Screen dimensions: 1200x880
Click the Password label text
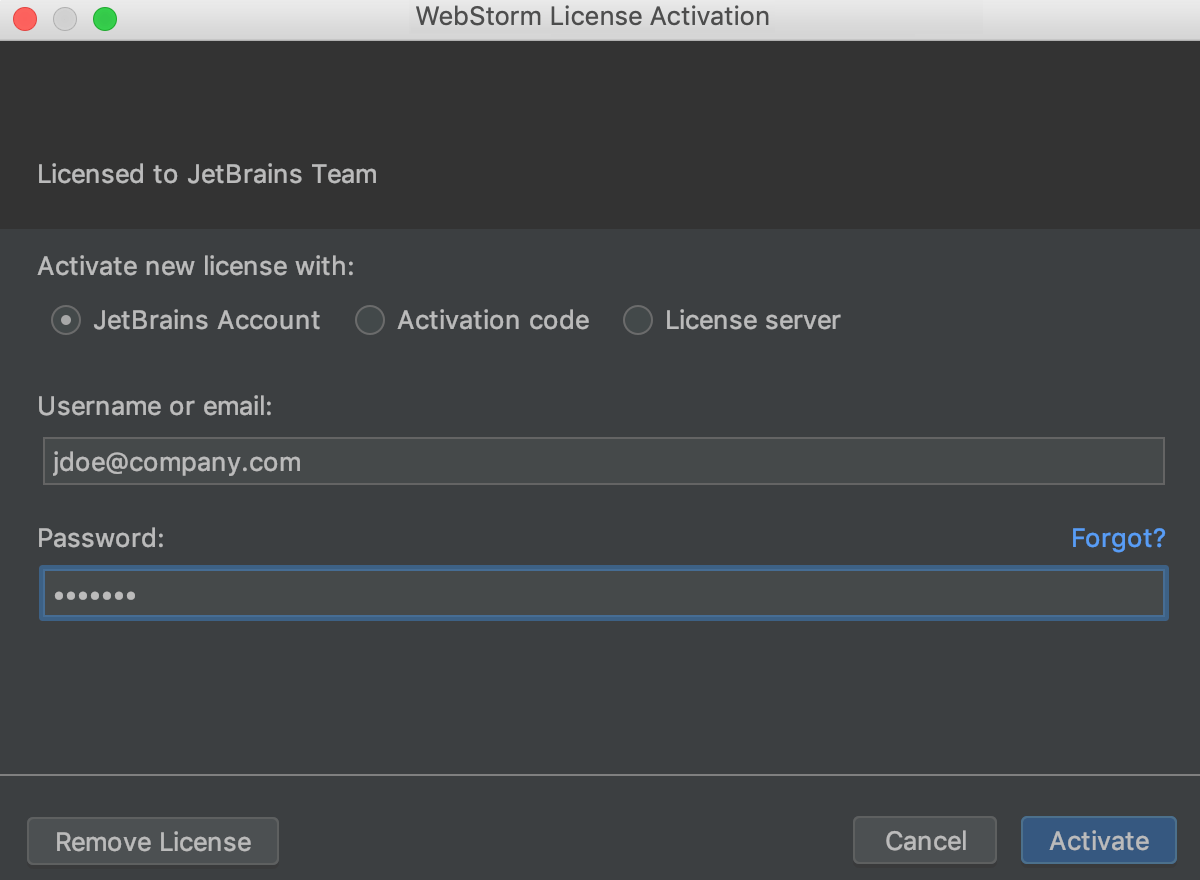[100, 538]
